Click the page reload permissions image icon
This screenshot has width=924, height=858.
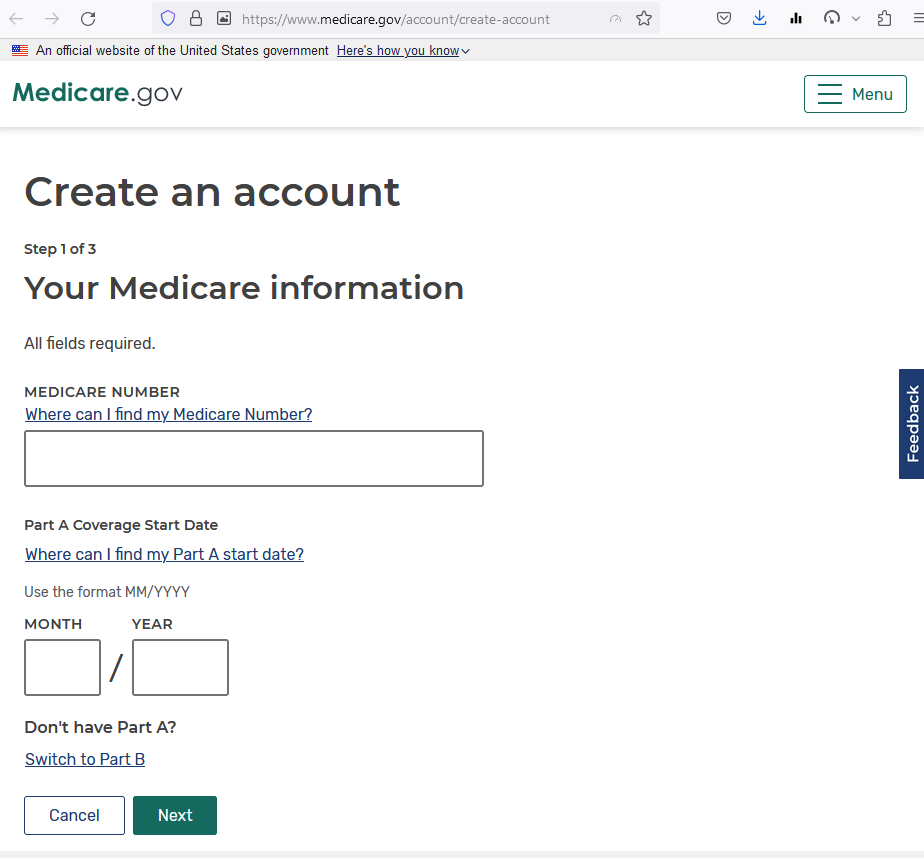[223, 18]
